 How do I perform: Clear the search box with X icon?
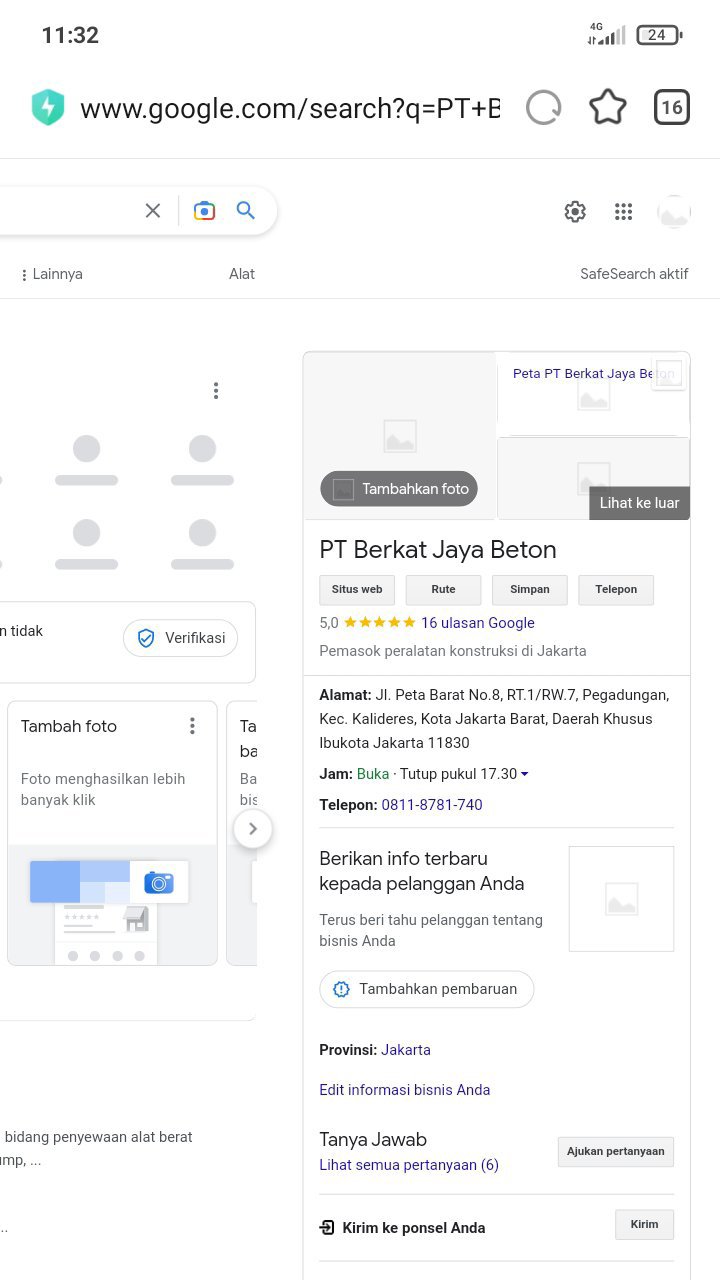(153, 211)
